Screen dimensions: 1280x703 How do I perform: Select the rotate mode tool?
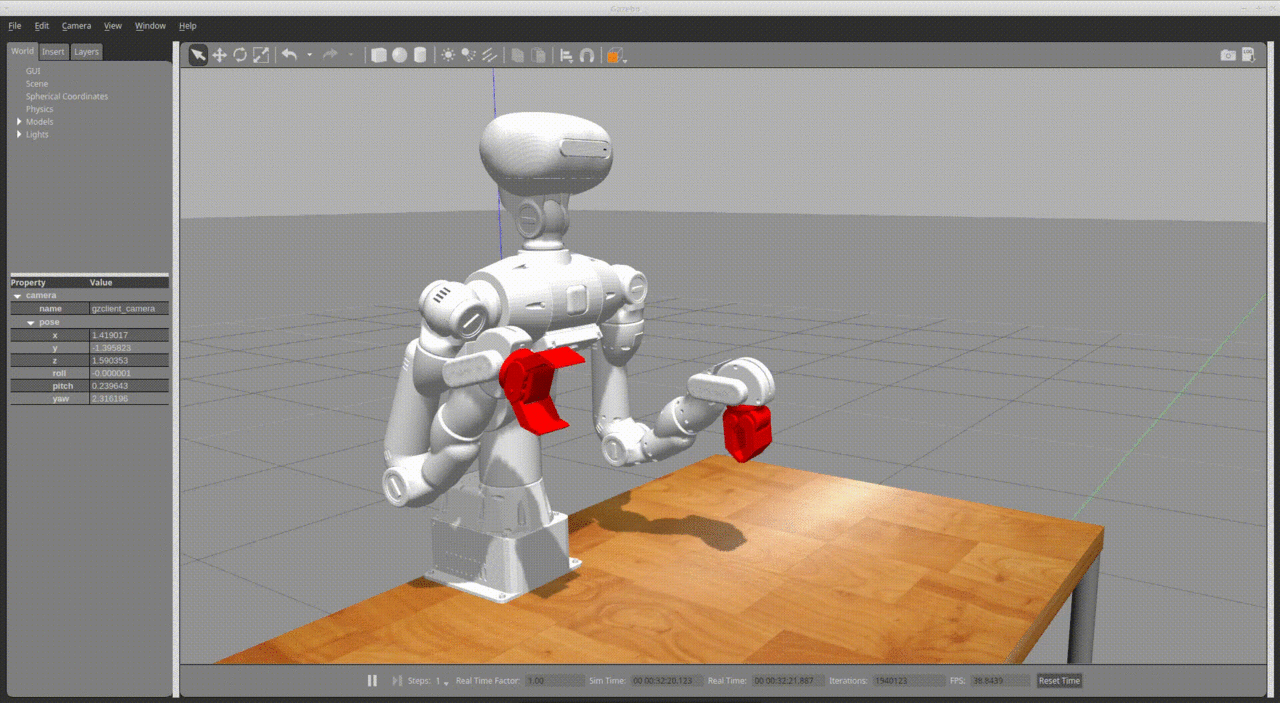click(x=240, y=56)
